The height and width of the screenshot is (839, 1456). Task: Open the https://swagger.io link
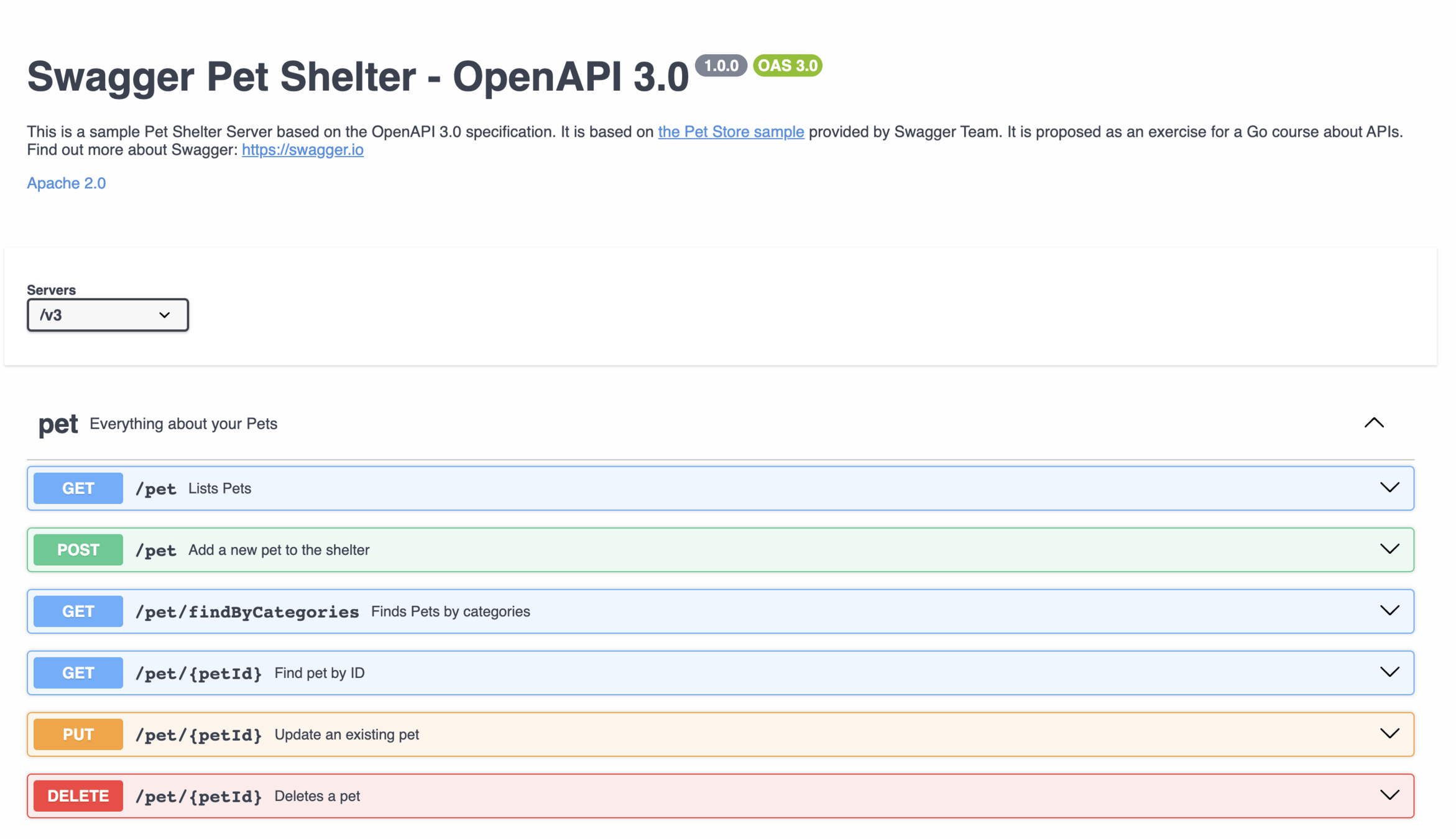[302, 150]
